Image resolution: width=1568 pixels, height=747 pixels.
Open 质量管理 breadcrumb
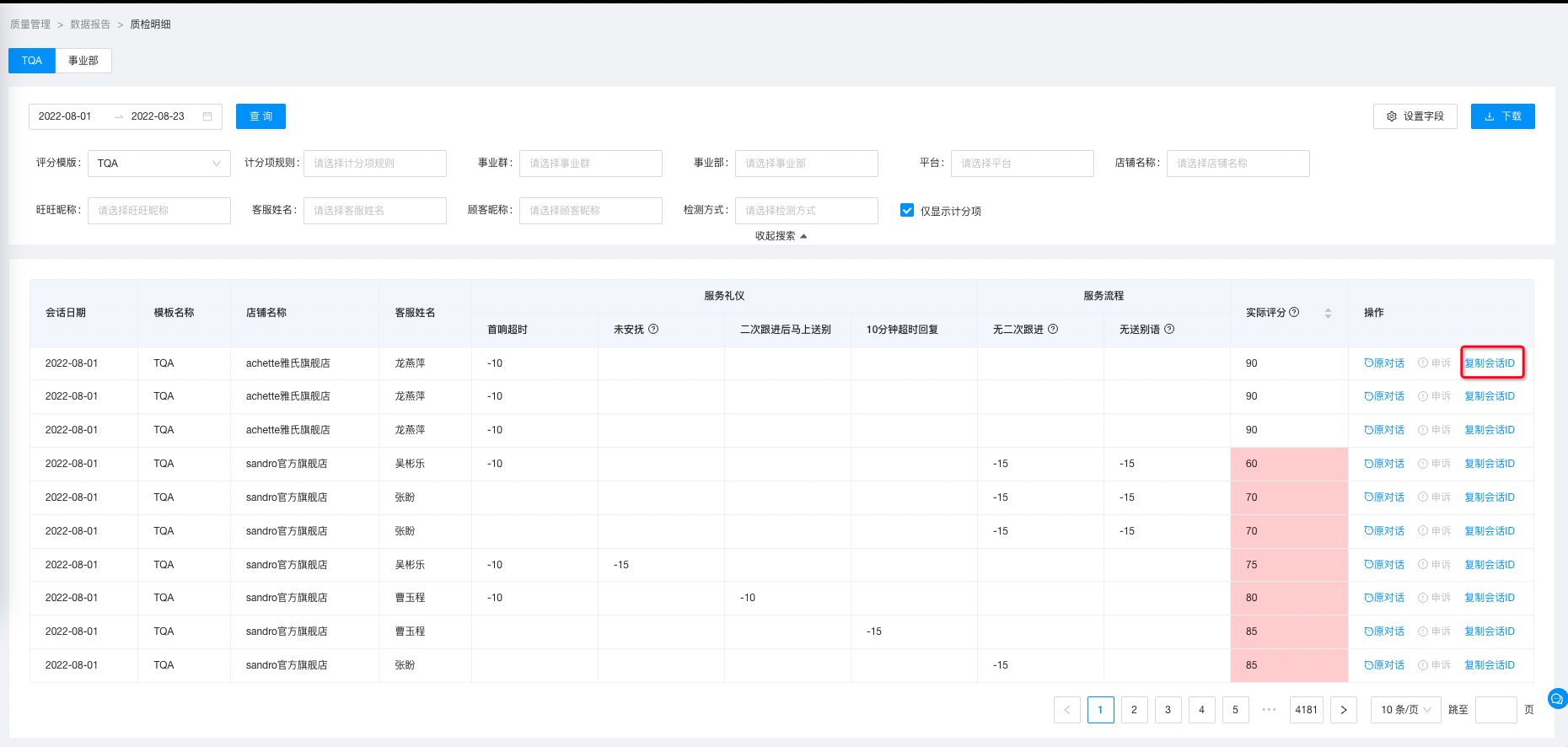pyautogui.click(x=30, y=24)
